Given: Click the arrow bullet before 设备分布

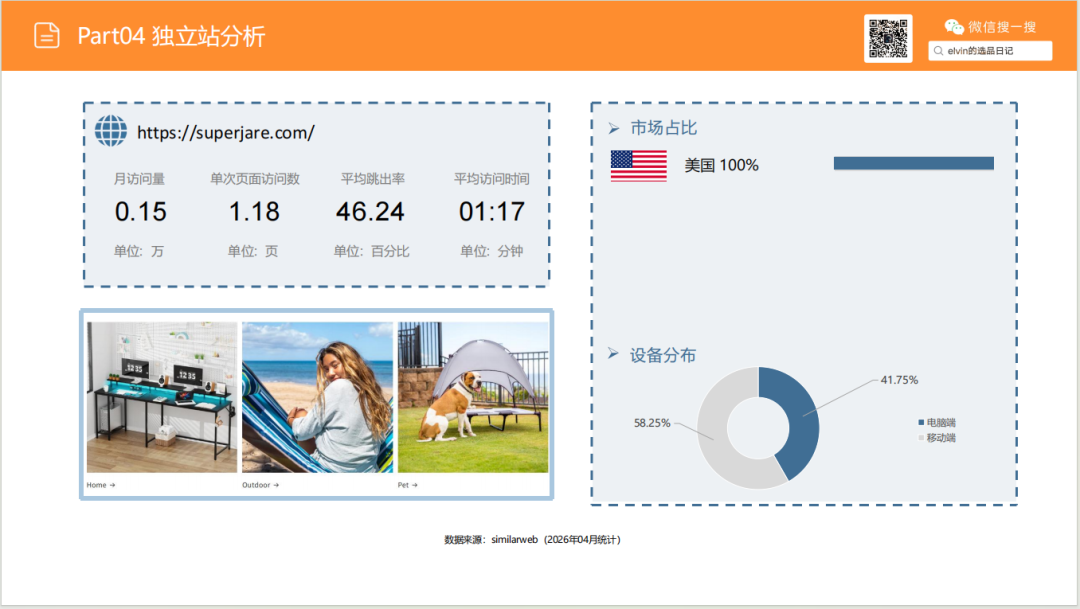Looking at the screenshot, I should [x=613, y=355].
